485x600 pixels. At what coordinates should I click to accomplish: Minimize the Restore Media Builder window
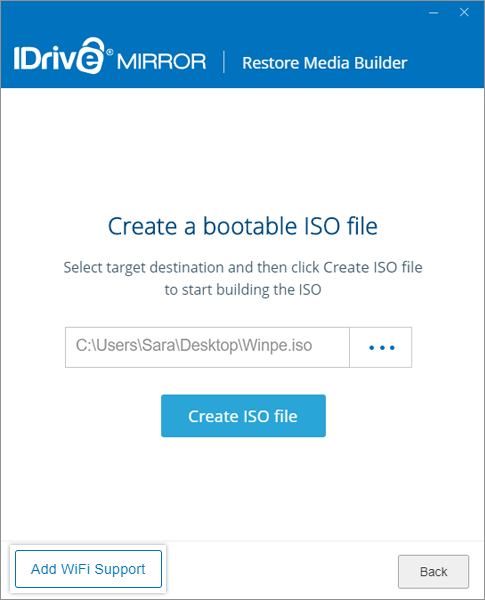click(433, 13)
